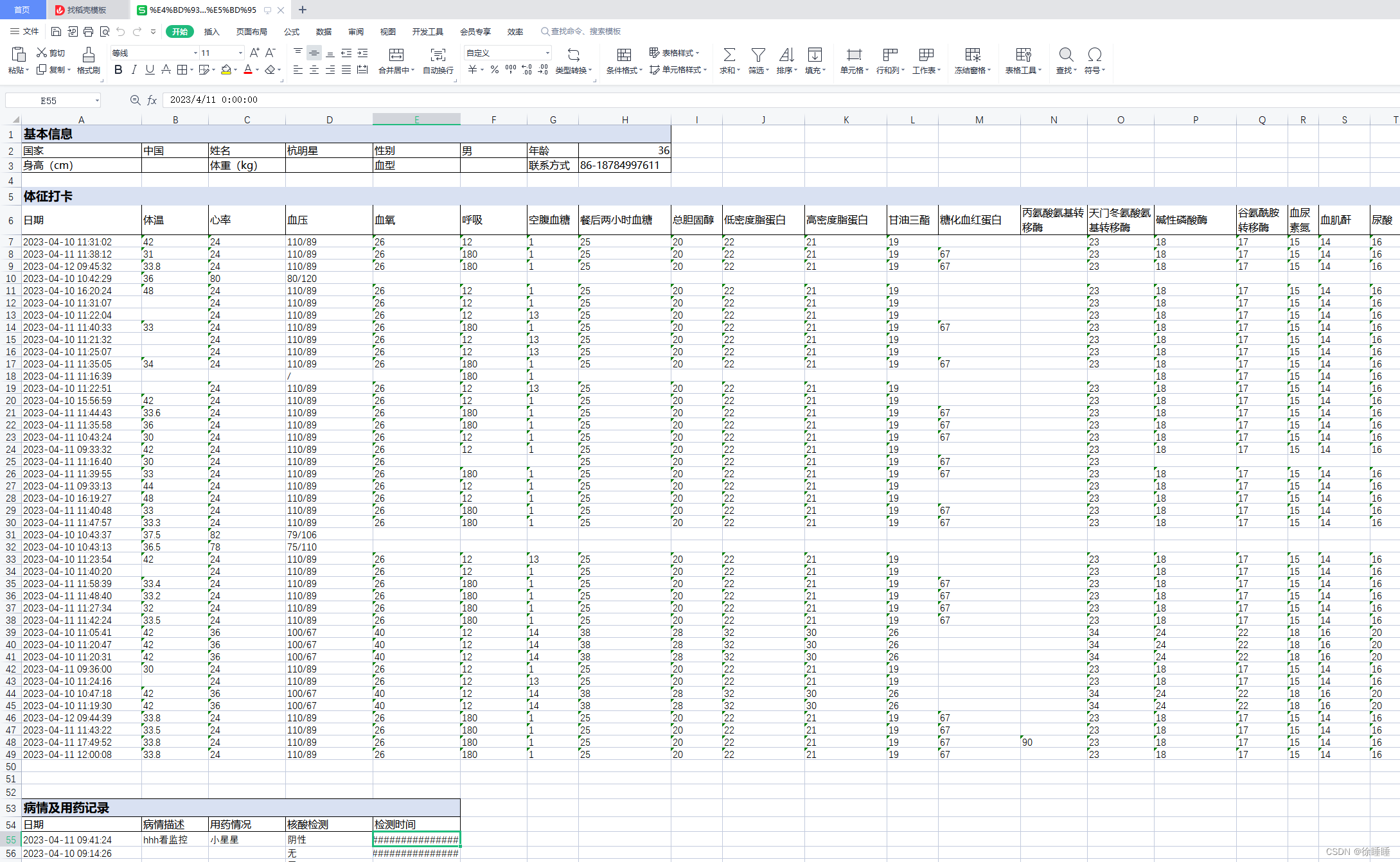The image size is (1400, 862).
Task: Click the AutoSum (求和) sigma icon
Action: click(729, 55)
